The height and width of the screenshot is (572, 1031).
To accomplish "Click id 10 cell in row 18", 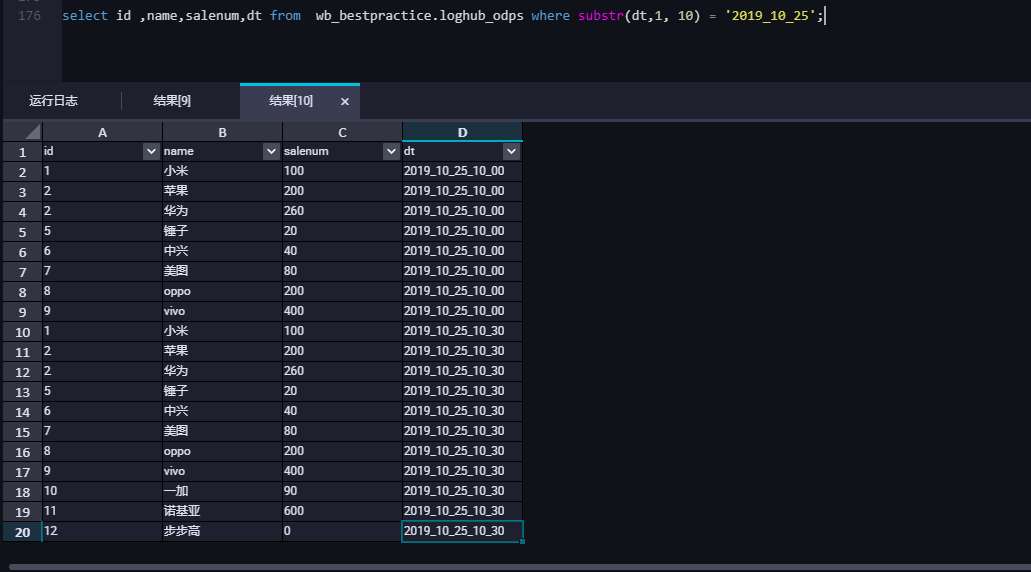I will pyautogui.click(x=102, y=491).
